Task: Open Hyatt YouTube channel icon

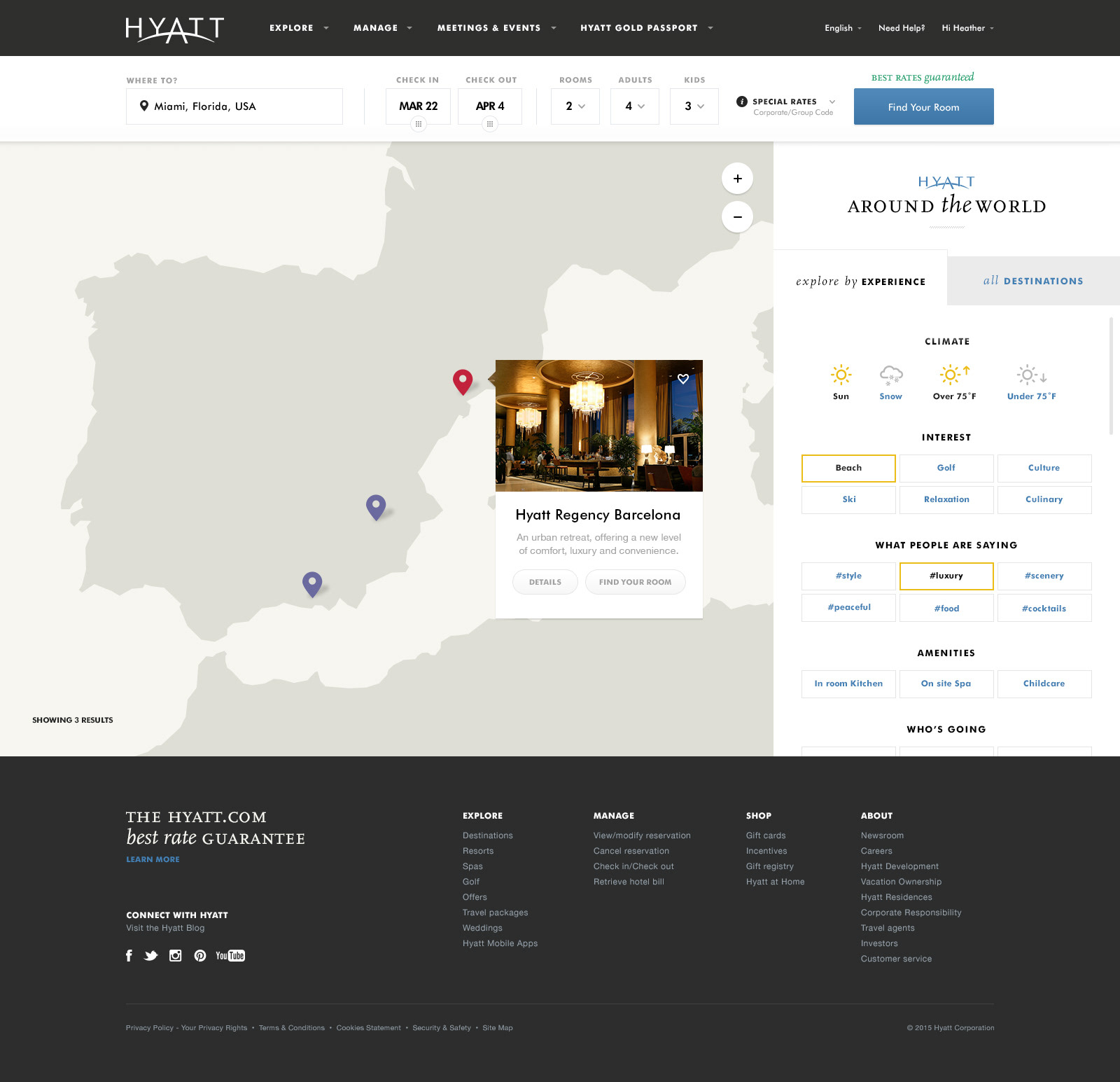Action: 230,955
